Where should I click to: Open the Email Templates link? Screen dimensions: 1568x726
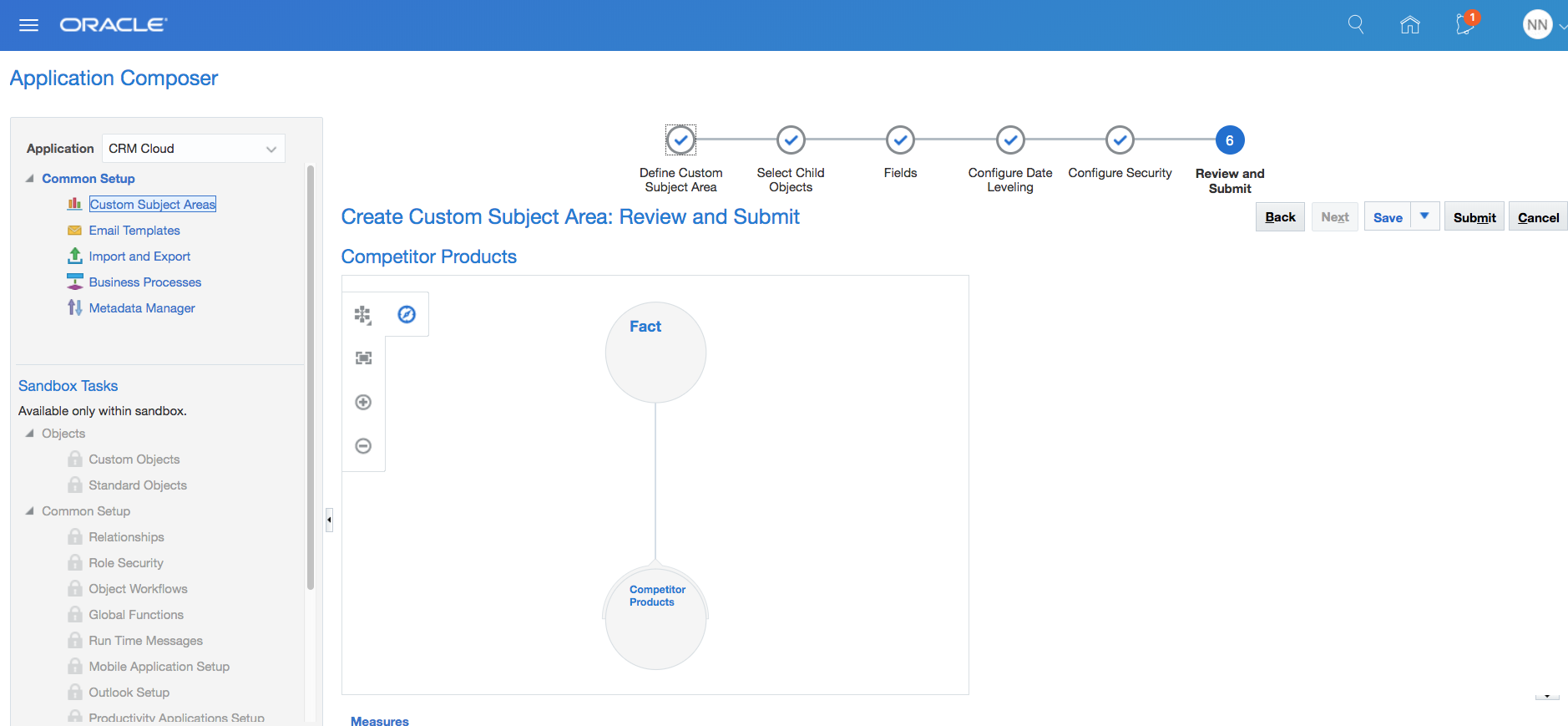coord(134,231)
